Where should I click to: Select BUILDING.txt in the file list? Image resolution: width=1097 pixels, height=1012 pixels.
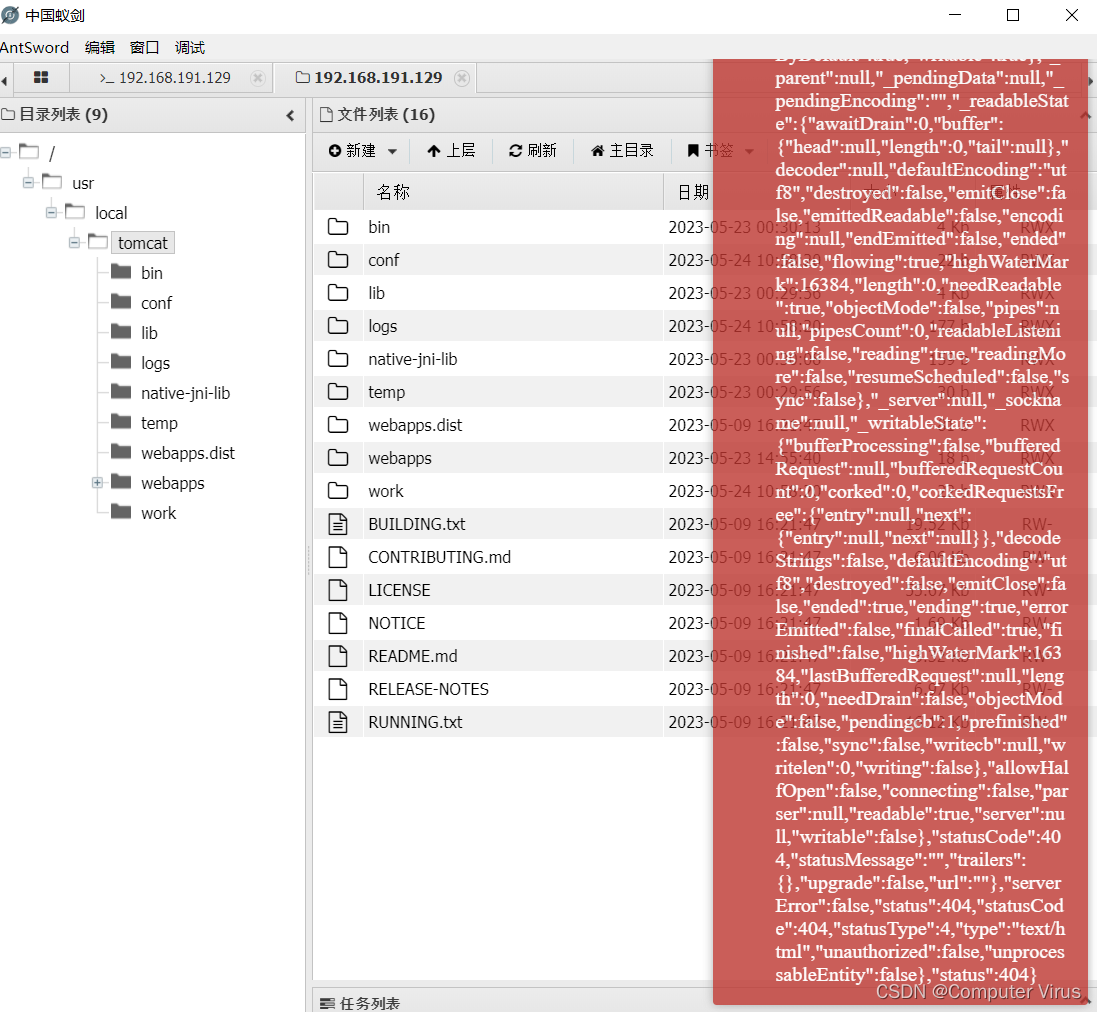pyautogui.click(x=417, y=523)
